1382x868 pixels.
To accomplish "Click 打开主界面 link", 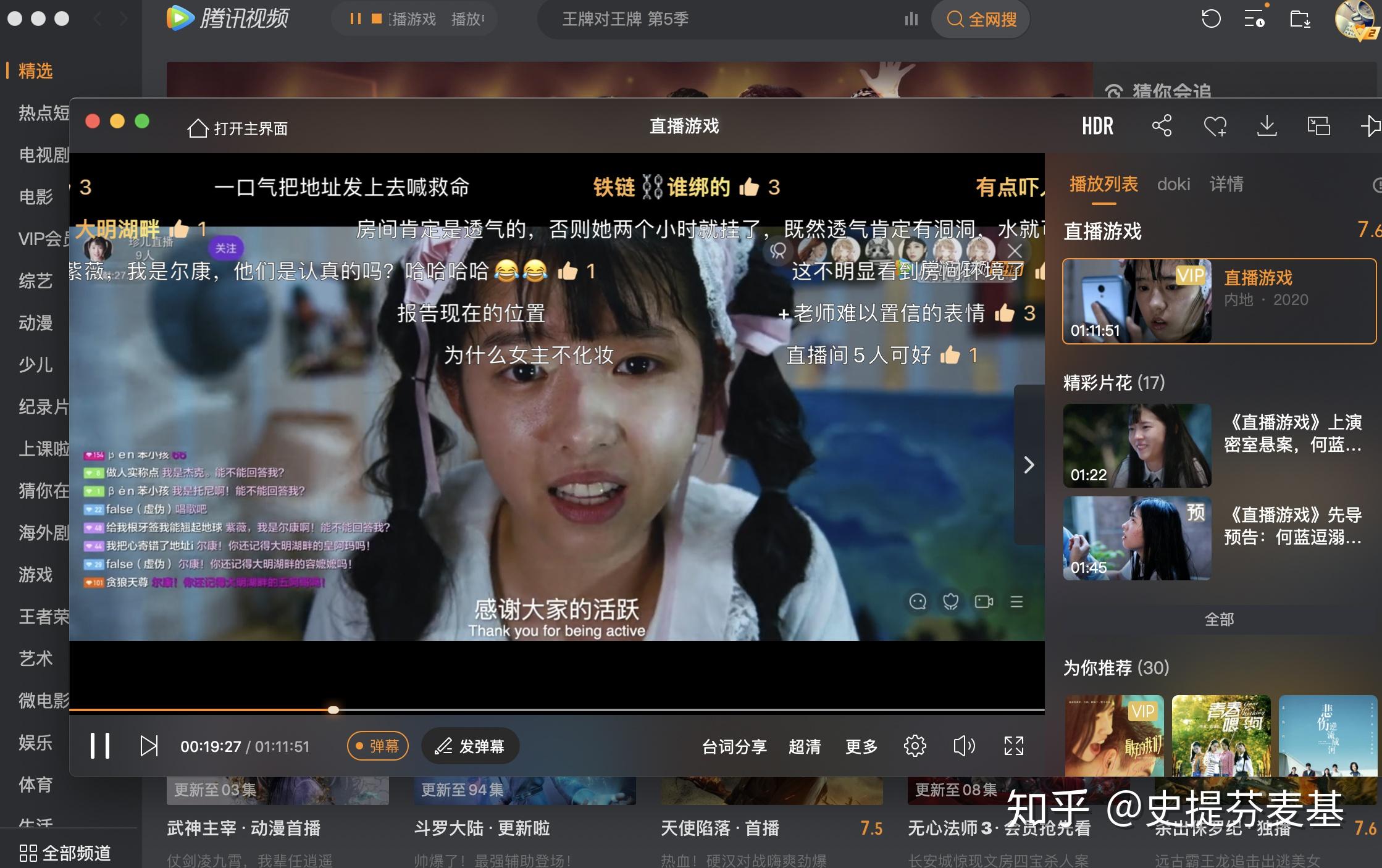I will click(238, 128).
